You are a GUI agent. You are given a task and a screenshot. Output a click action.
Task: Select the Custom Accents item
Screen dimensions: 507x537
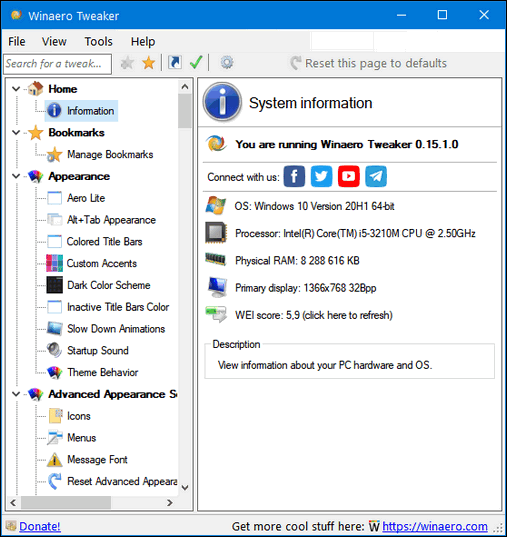click(x=102, y=263)
